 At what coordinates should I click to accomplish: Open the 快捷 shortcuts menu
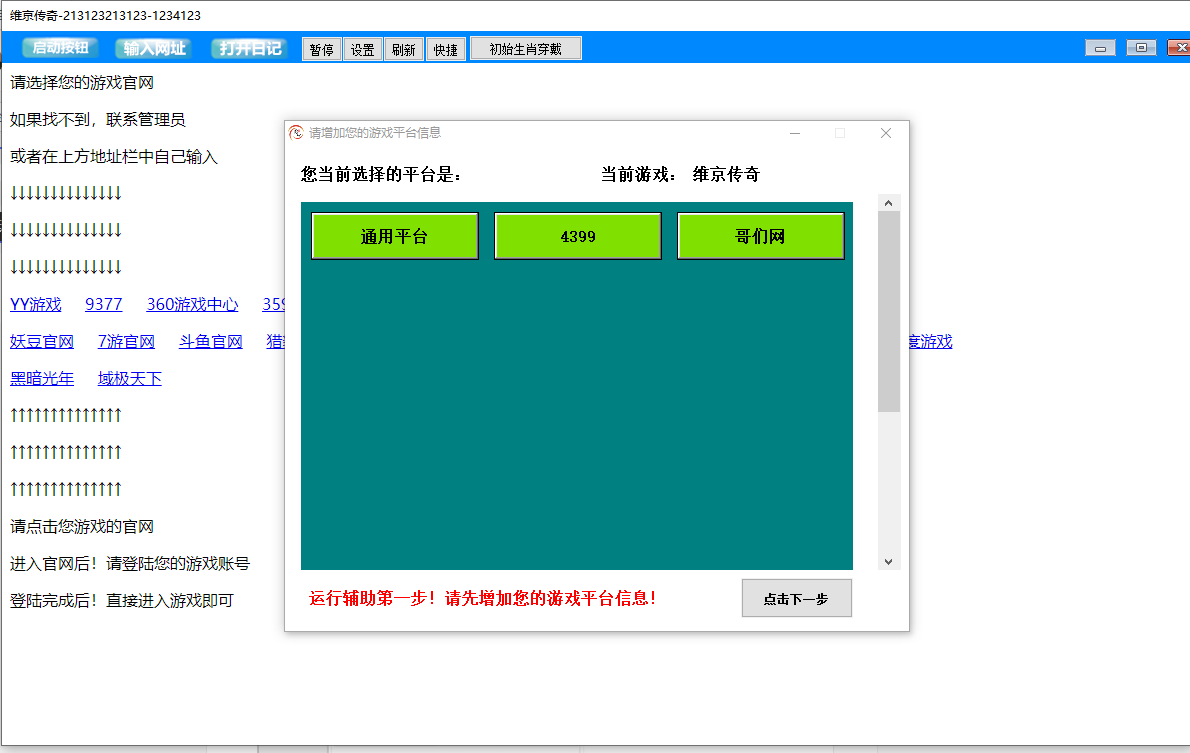(445, 48)
